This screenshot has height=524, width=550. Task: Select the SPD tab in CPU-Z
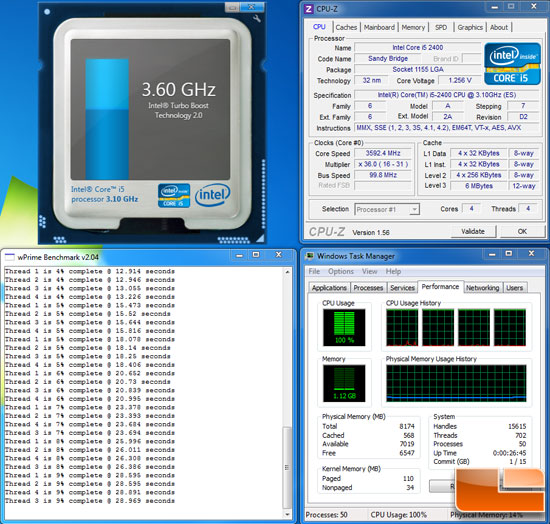pyautogui.click(x=441, y=27)
